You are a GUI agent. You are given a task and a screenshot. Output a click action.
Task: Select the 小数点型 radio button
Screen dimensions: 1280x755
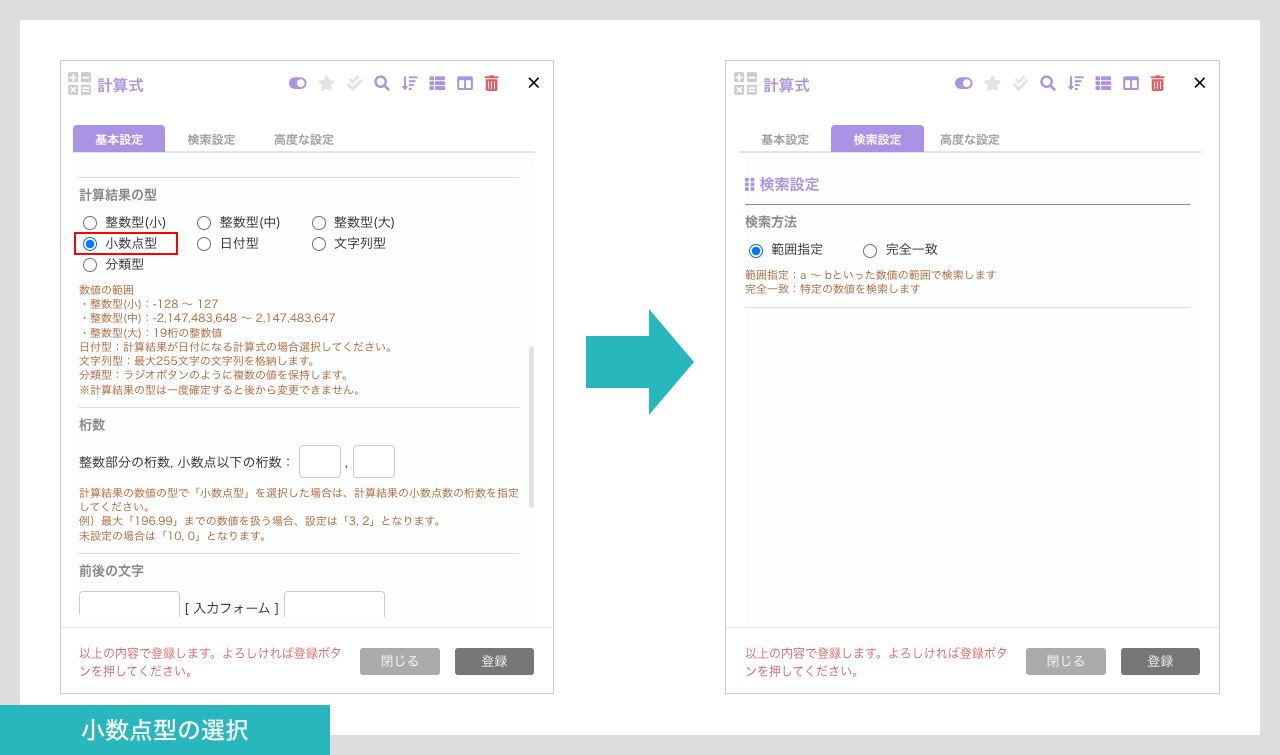90,244
